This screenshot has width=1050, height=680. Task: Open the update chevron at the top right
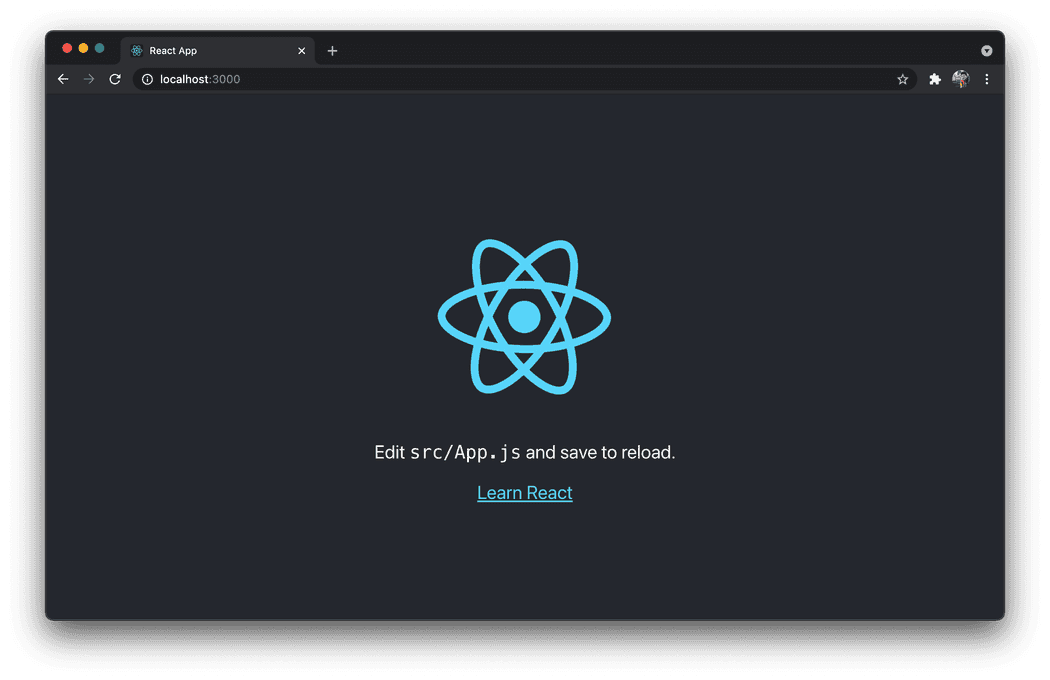pyautogui.click(x=986, y=50)
